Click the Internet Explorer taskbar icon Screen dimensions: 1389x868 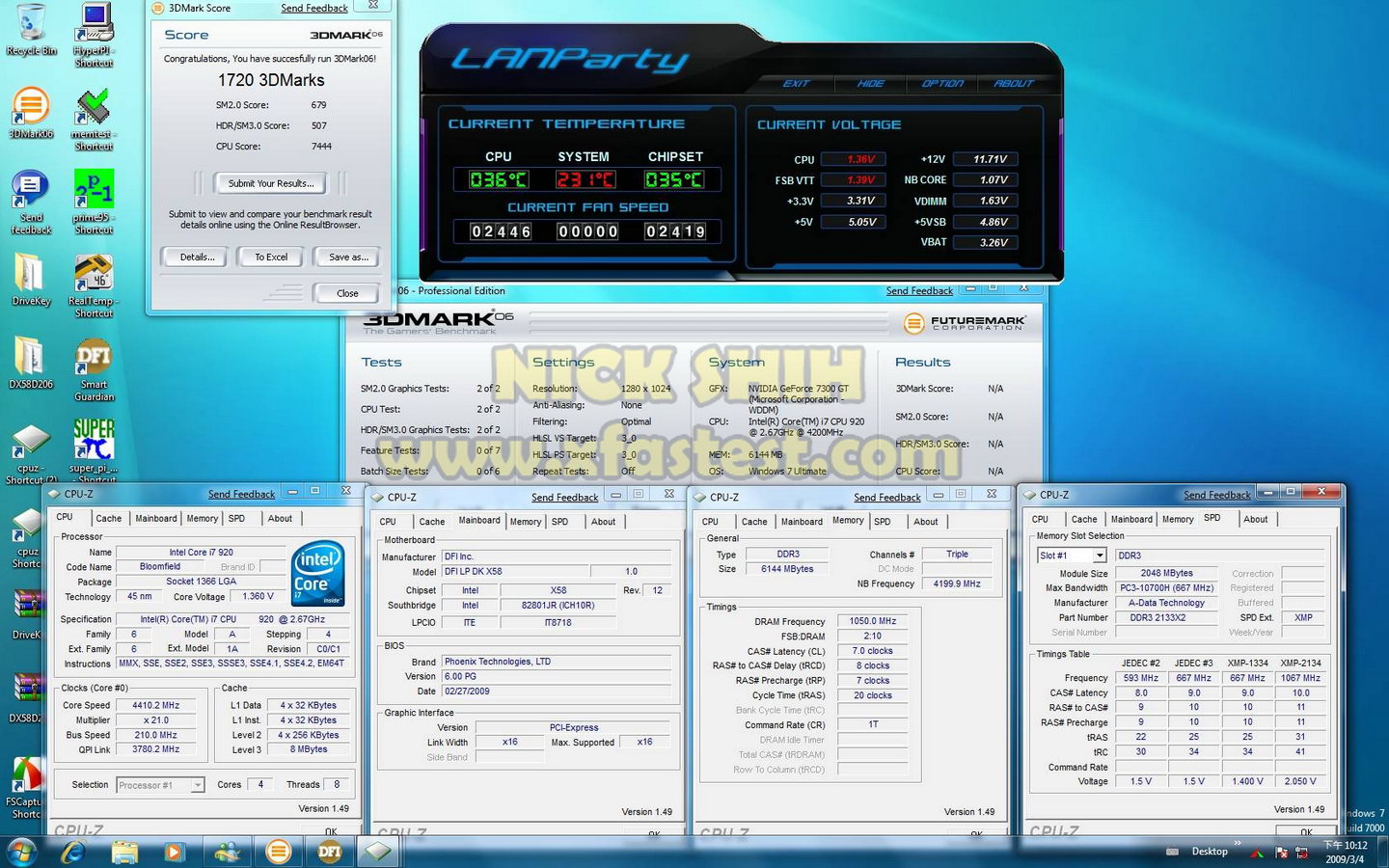coord(73,852)
